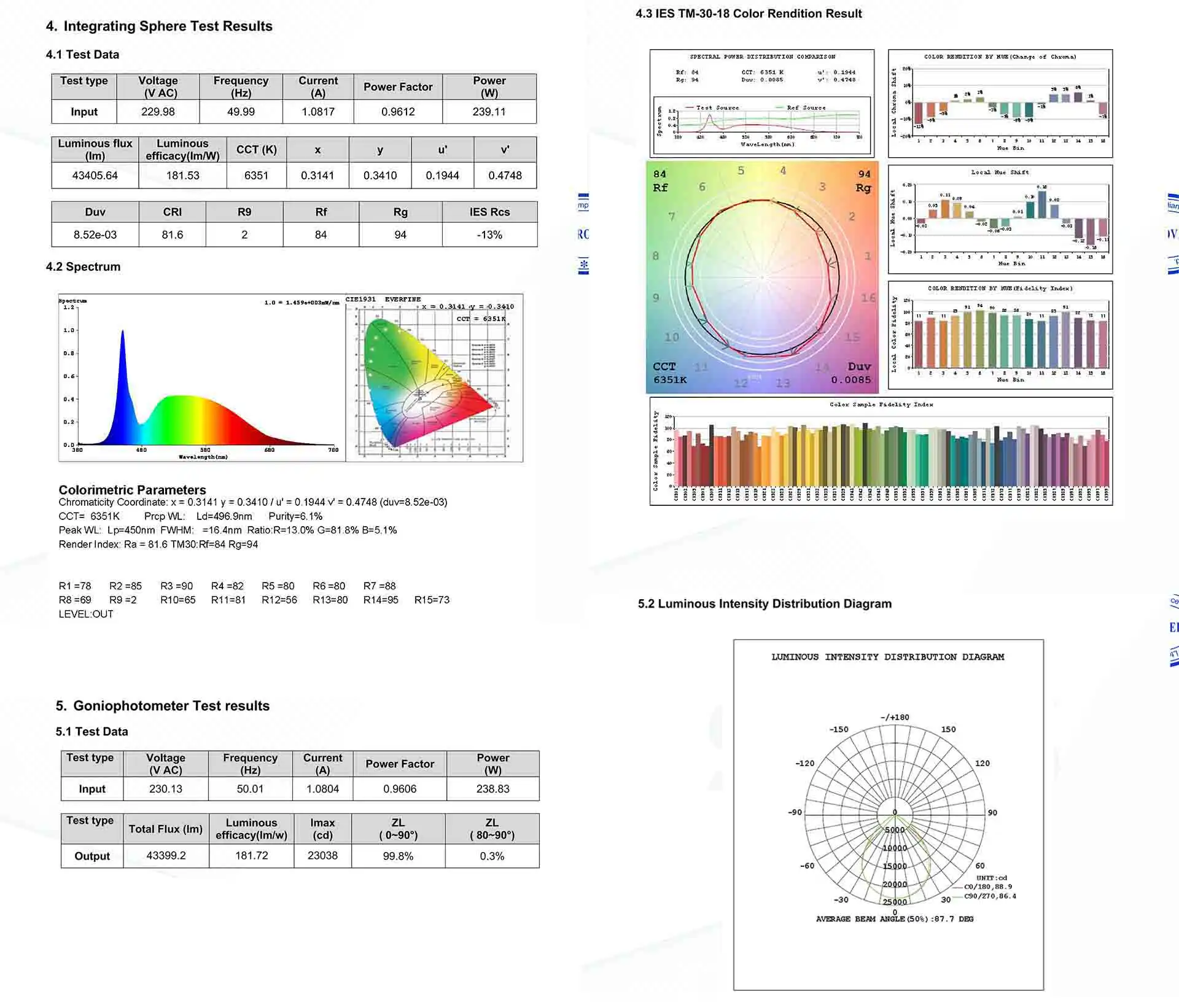Click the "LEVEL:OUT" line
The height and width of the screenshot is (1008, 1179).
coord(86,614)
